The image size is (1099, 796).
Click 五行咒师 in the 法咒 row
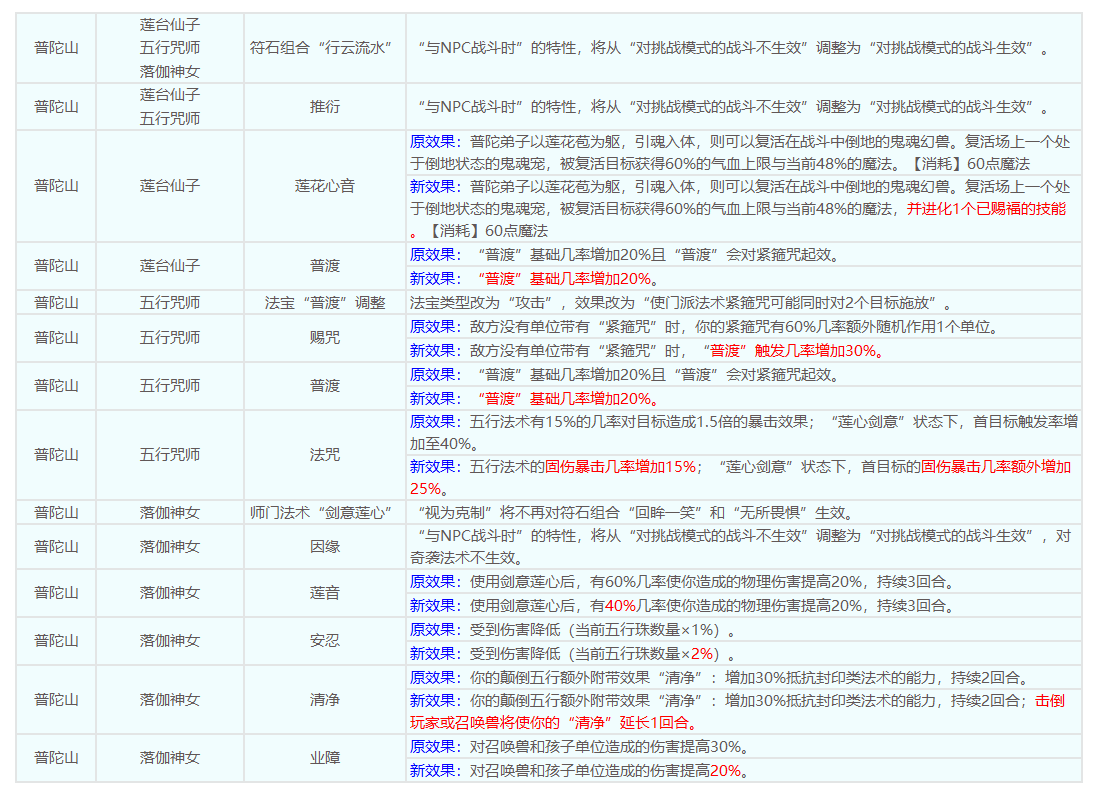pyautogui.click(x=170, y=455)
